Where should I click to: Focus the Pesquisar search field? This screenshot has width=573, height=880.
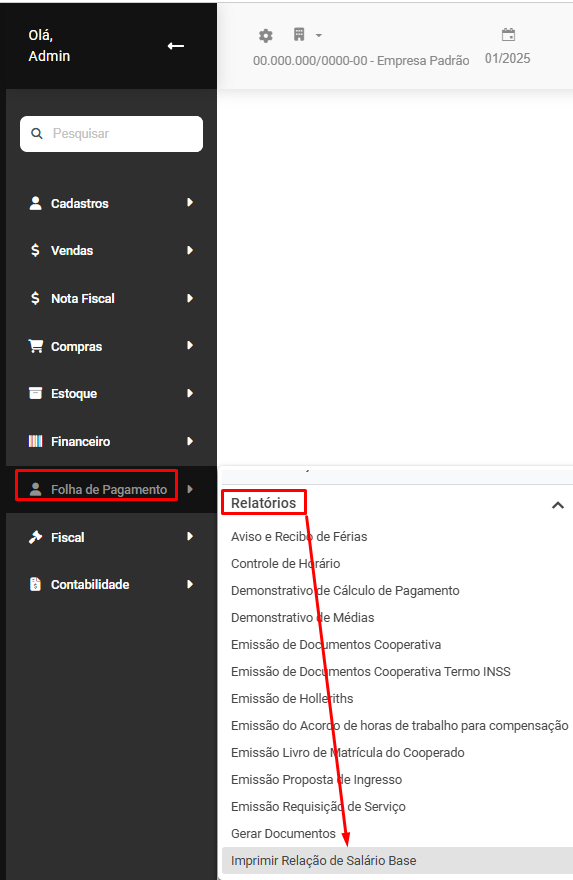click(112, 134)
